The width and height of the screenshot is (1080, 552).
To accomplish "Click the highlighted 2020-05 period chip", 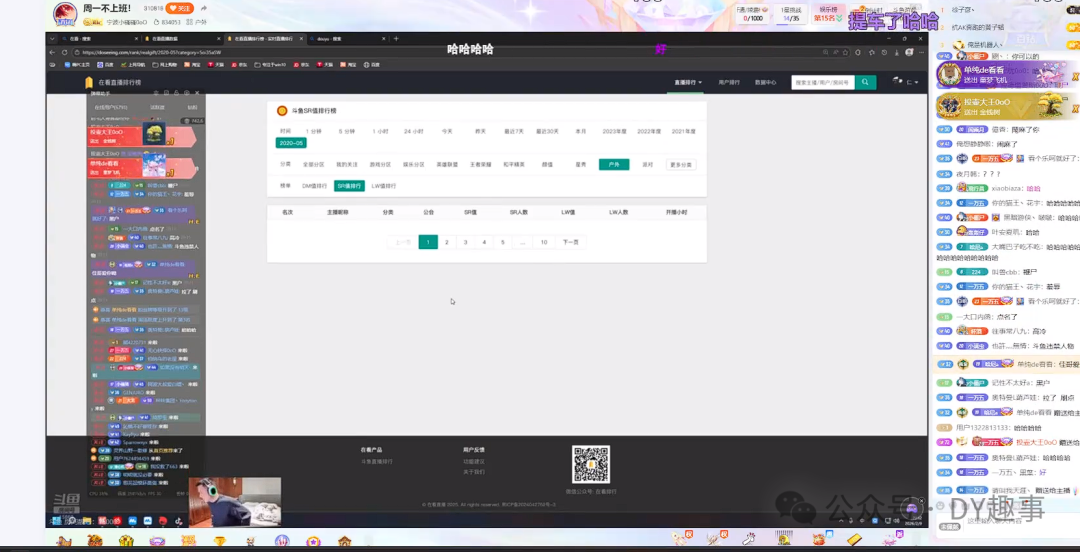I will (291, 143).
